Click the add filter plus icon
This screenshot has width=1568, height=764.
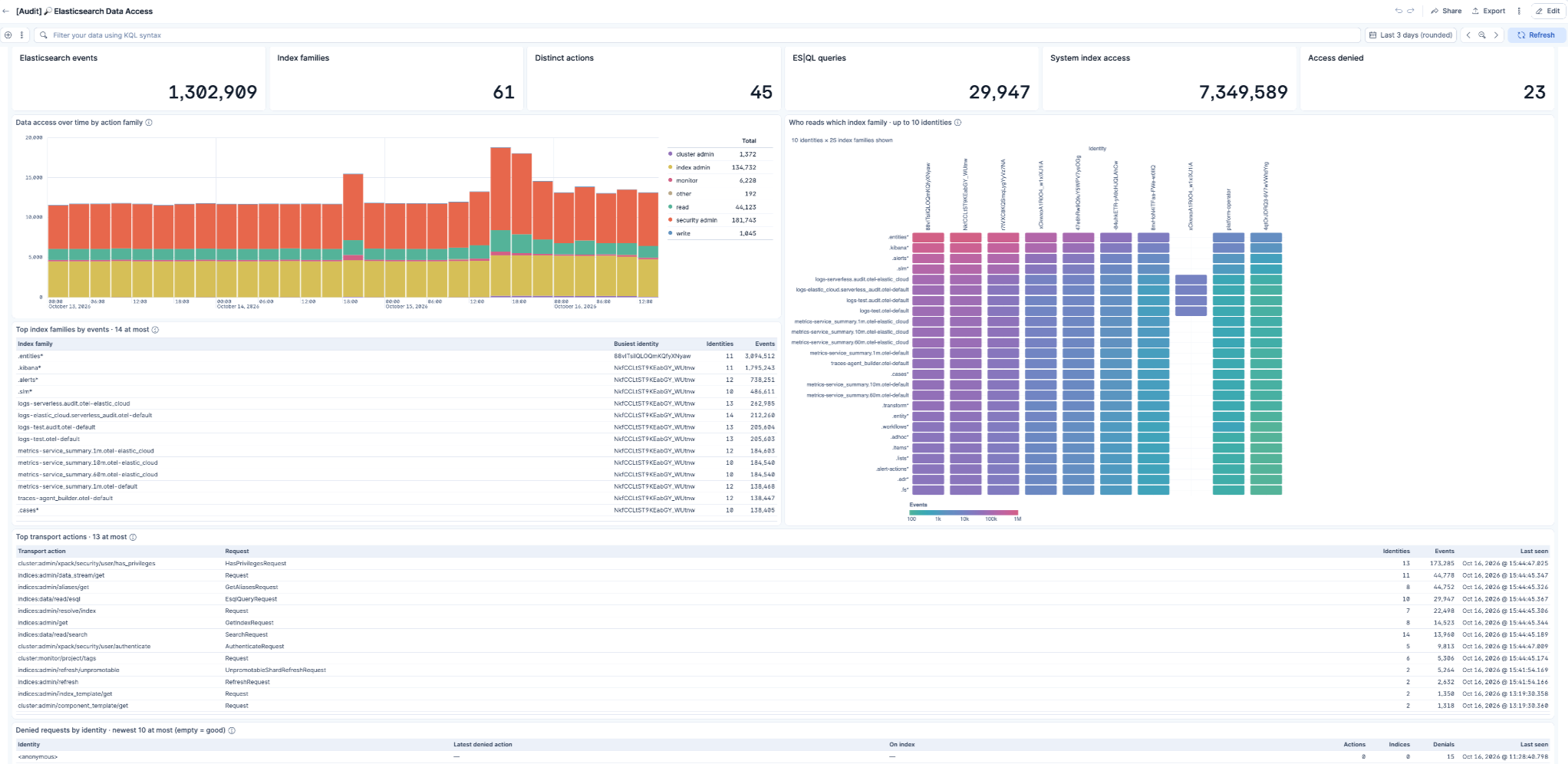coord(8,35)
